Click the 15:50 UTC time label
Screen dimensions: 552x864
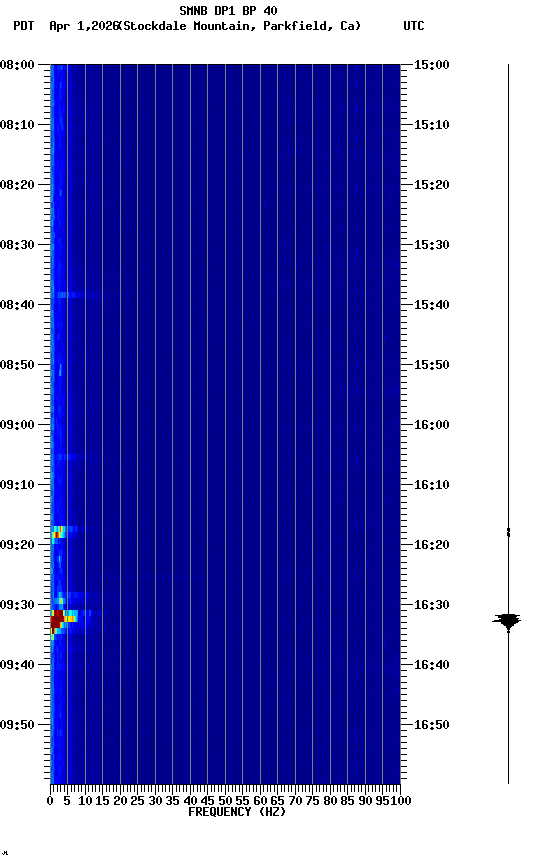(432, 365)
